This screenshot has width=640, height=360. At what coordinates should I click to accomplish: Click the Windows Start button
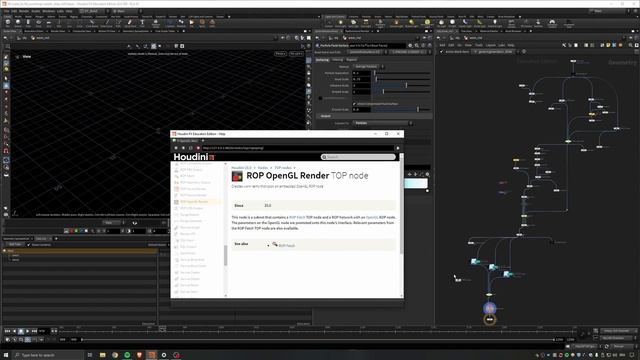click(6, 355)
